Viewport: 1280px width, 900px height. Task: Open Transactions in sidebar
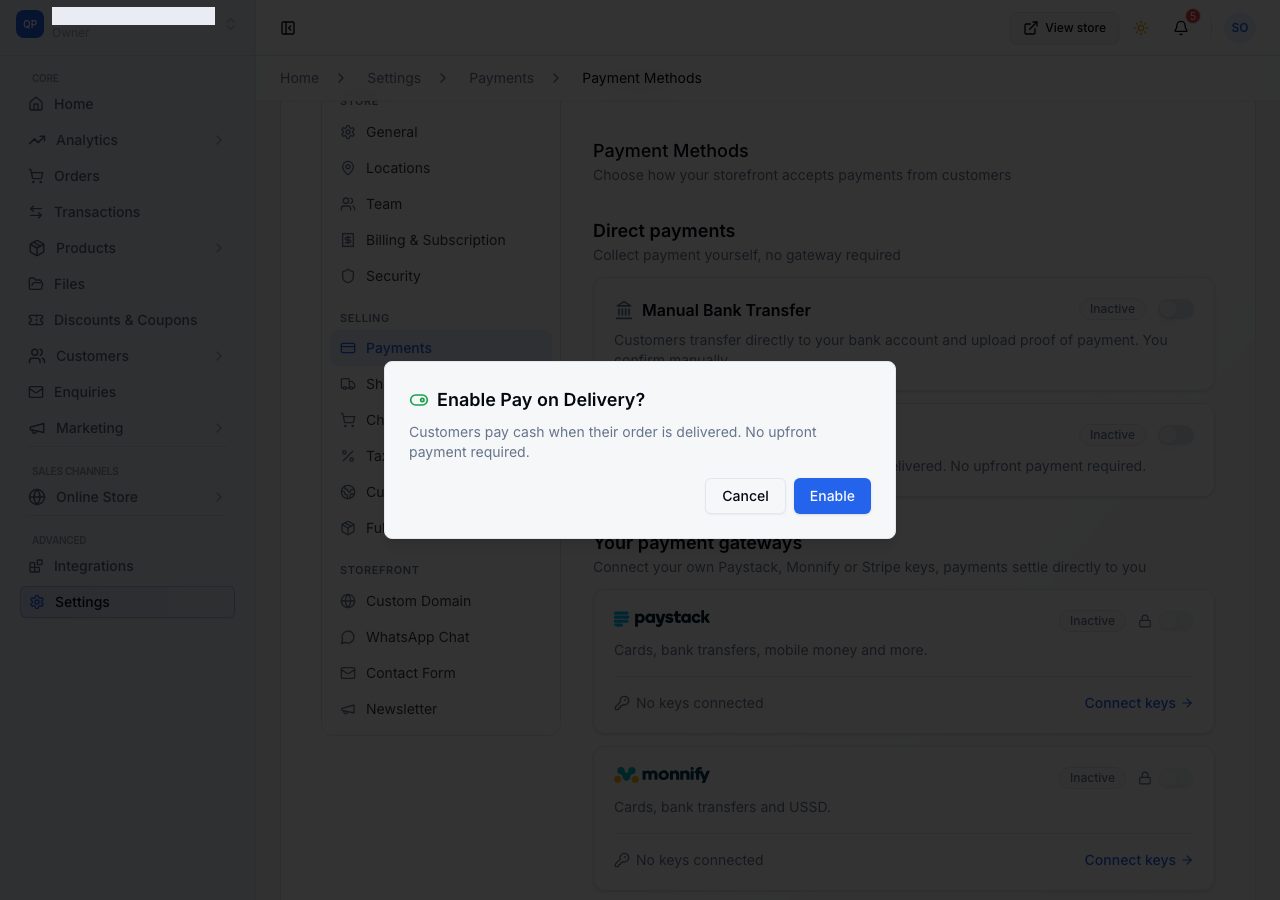coord(127,212)
